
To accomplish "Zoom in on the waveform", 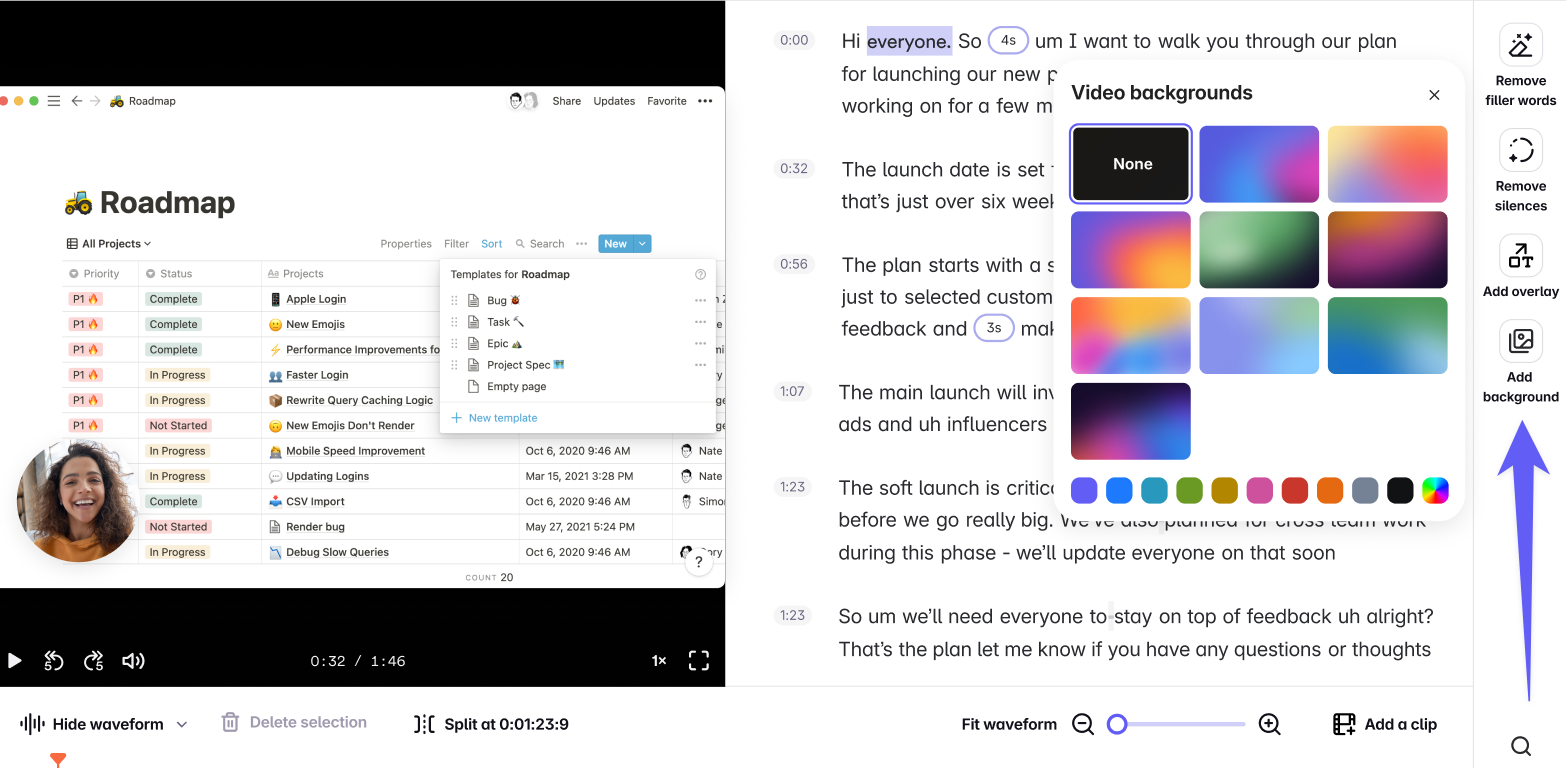I will 1269,724.
